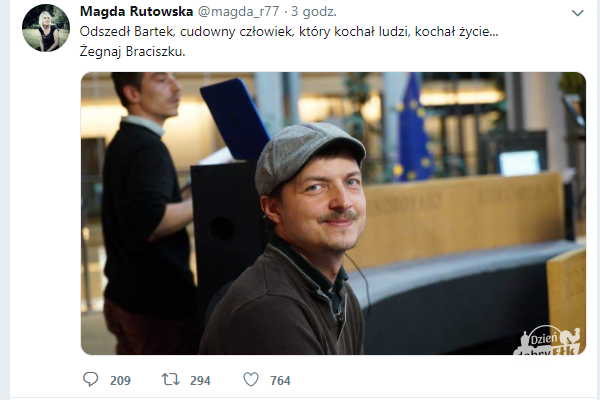
Task: Click the 294 retweets count
Action: 200,380
